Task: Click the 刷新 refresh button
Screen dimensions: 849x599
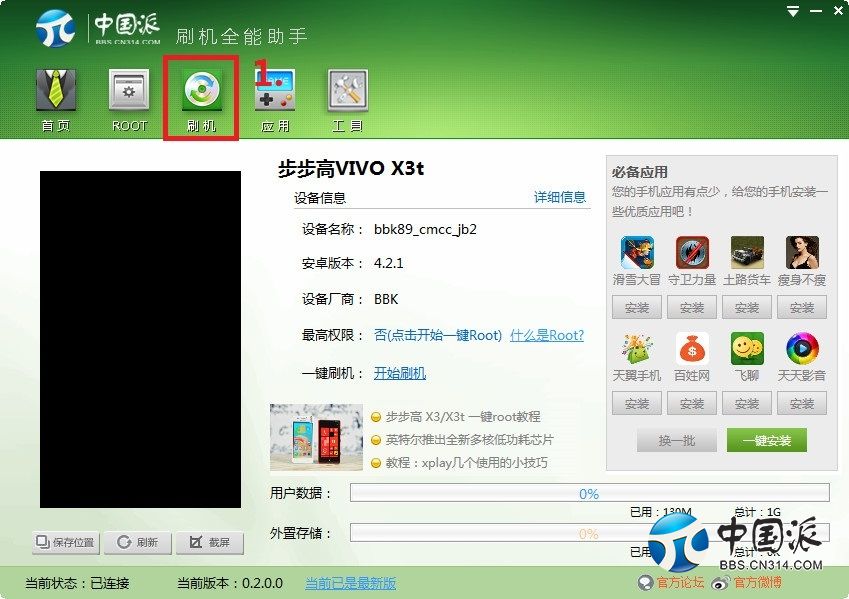Action: (x=138, y=542)
